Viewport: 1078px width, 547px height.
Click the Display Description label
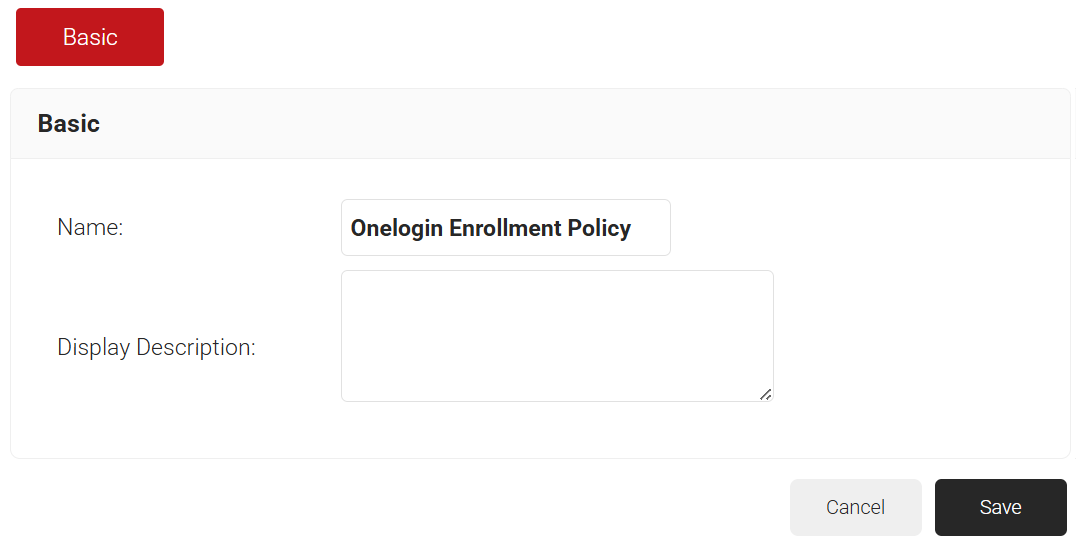[157, 348]
